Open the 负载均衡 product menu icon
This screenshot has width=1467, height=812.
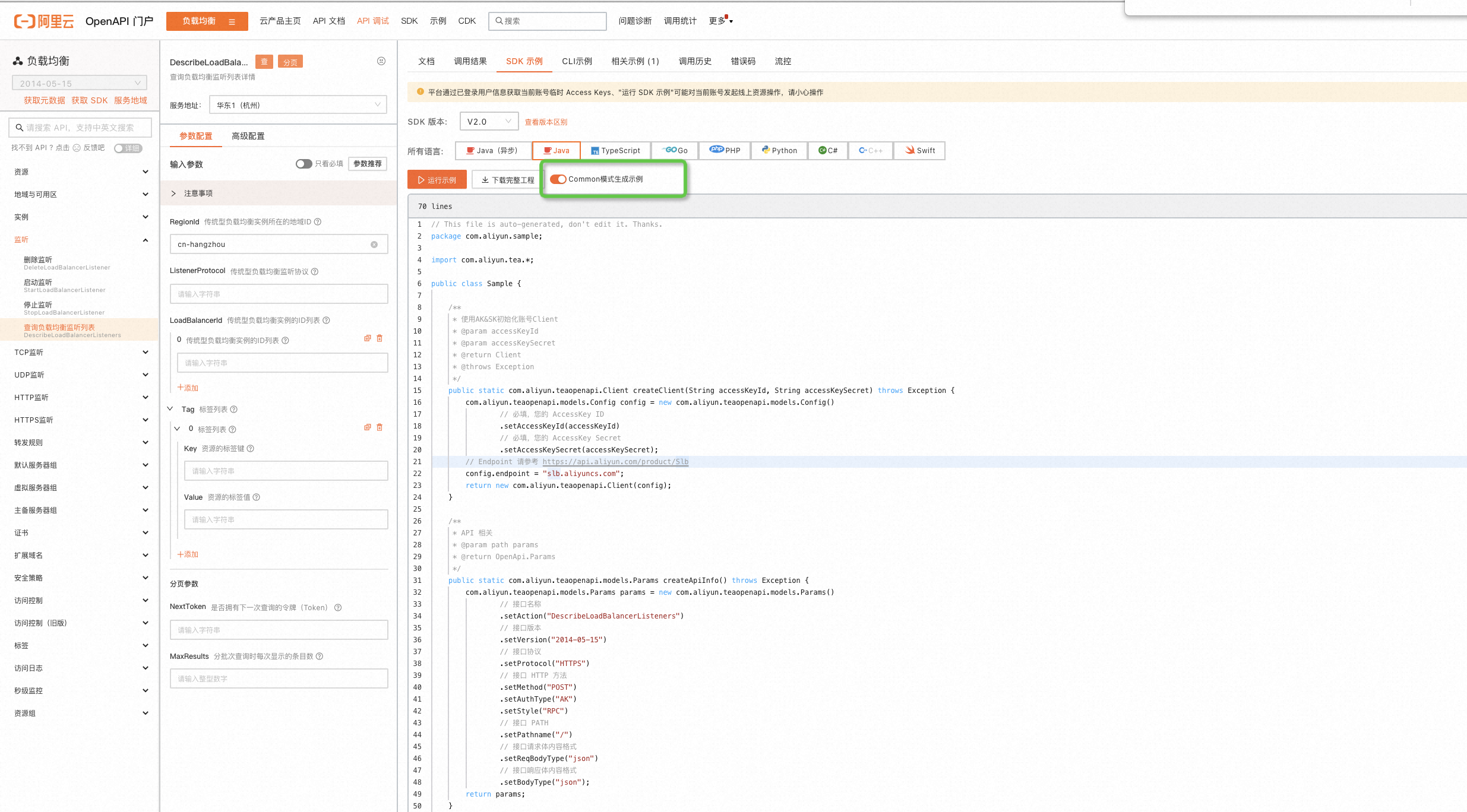pyautogui.click(x=232, y=21)
